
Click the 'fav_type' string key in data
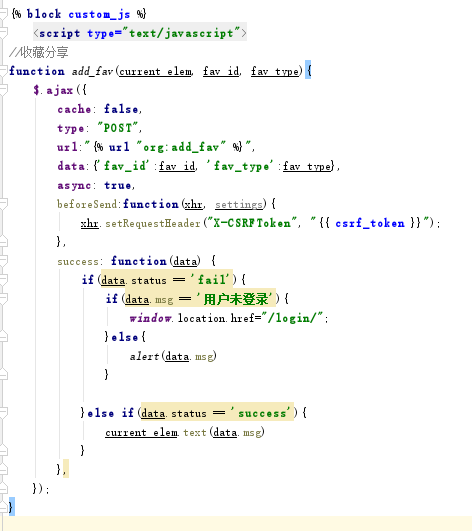pyautogui.click(x=239, y=166)
